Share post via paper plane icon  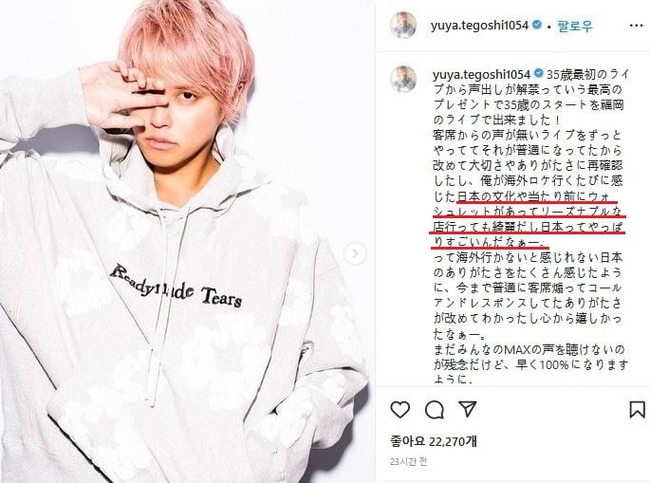point(467,409)
